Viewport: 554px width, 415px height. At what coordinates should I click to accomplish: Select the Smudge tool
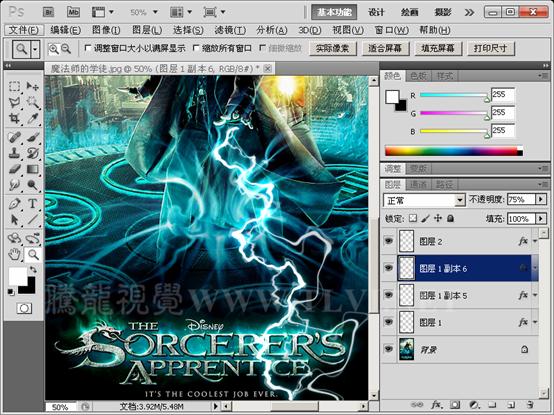click(14, 185)
